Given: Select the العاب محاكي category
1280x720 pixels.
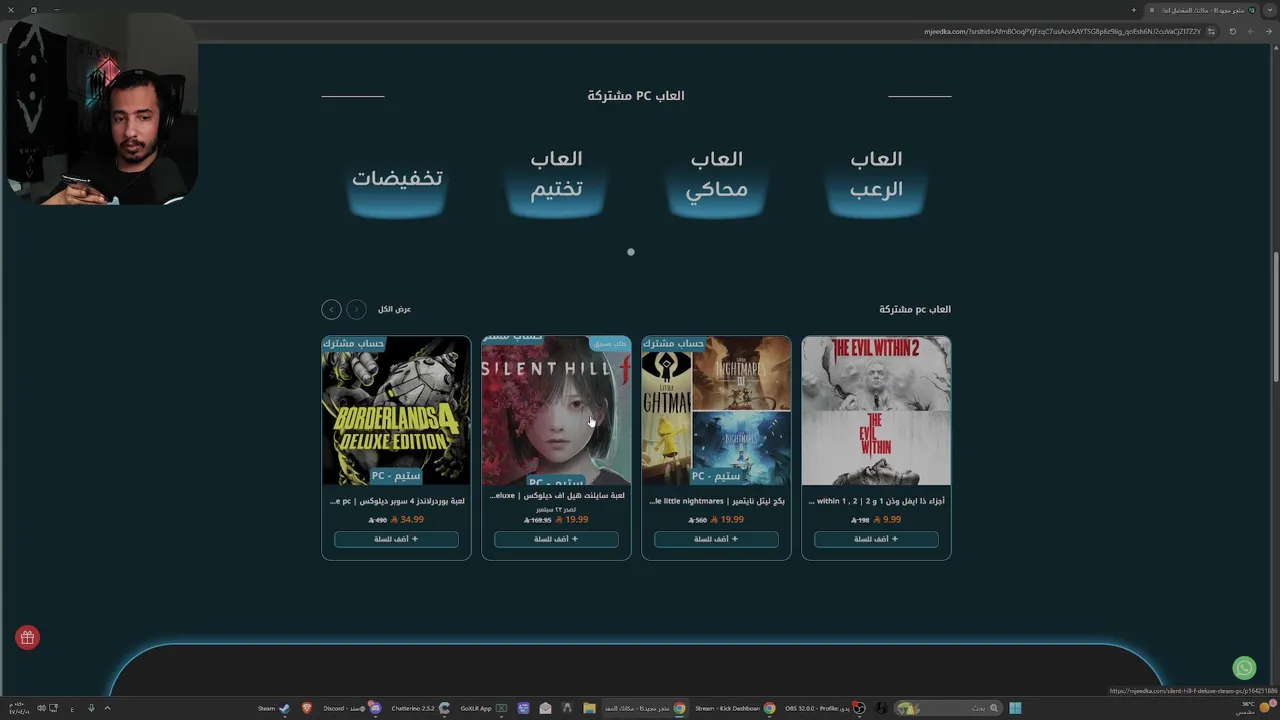Looking at the screenshot, I should [x=716, y=175].
